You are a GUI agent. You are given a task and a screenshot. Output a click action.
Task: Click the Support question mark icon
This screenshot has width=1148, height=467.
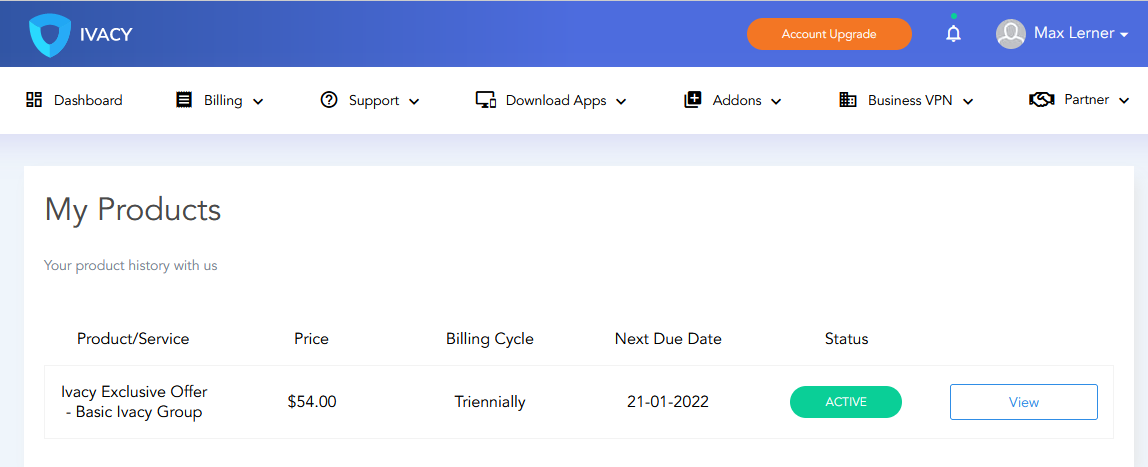(x=329, y=100)
